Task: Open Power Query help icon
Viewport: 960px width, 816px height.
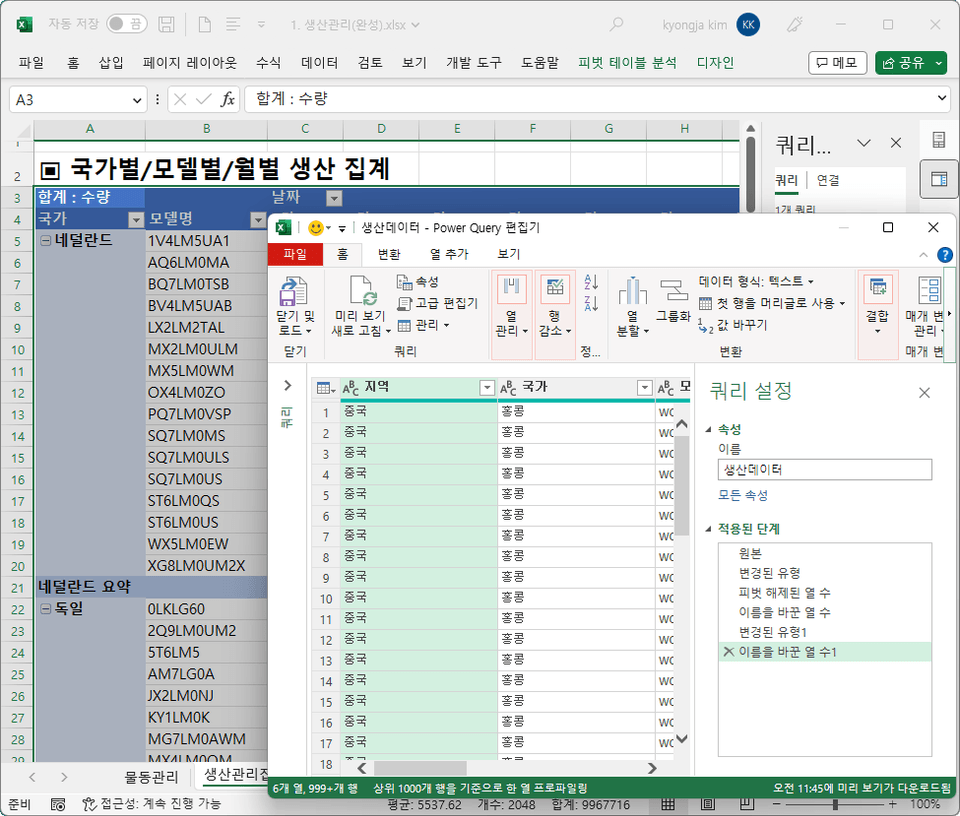Action: point(945,255)
